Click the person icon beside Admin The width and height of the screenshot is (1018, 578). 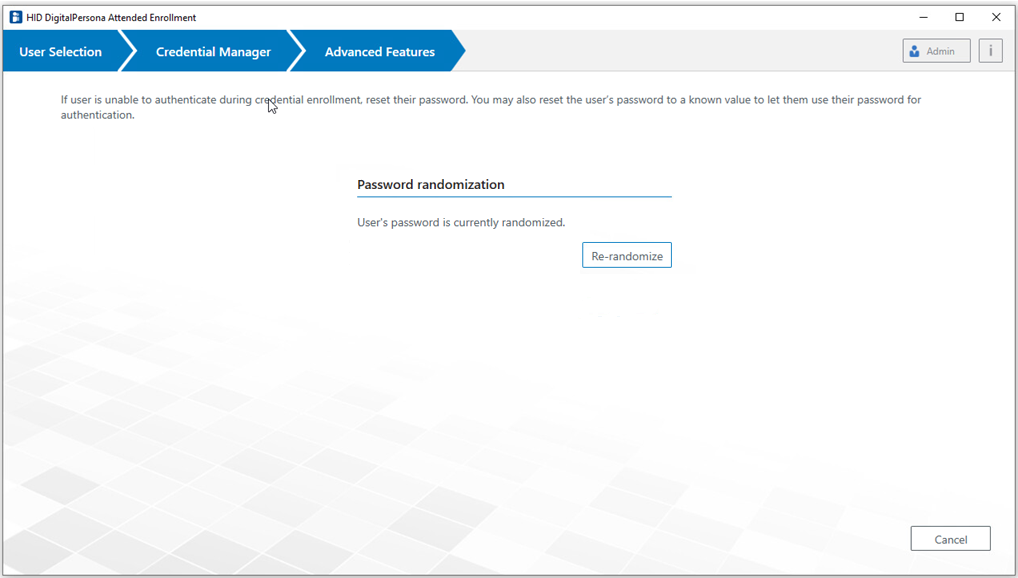914,51
